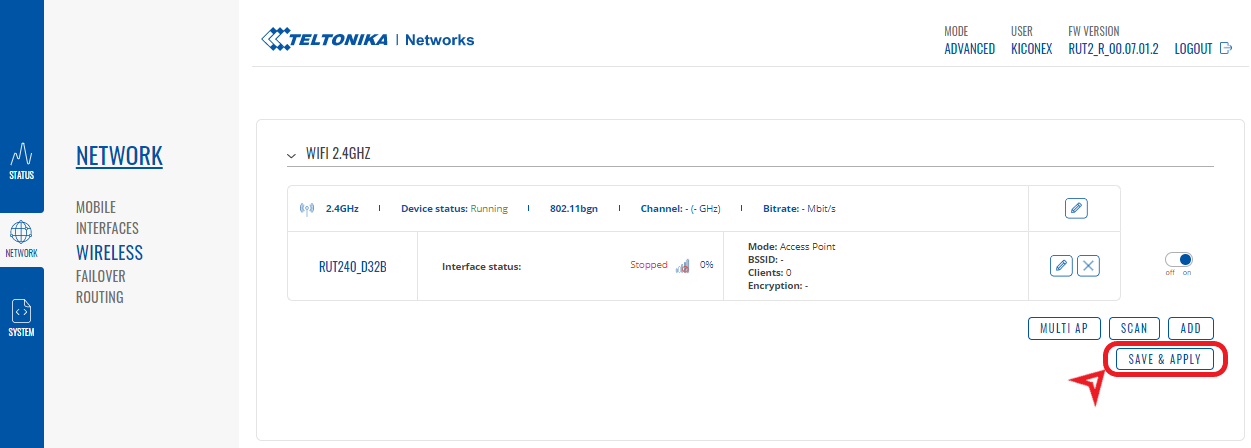Select Interfaces in the Network menu
This screenshot has width=1251, height=448.
(x=107, y=228)
